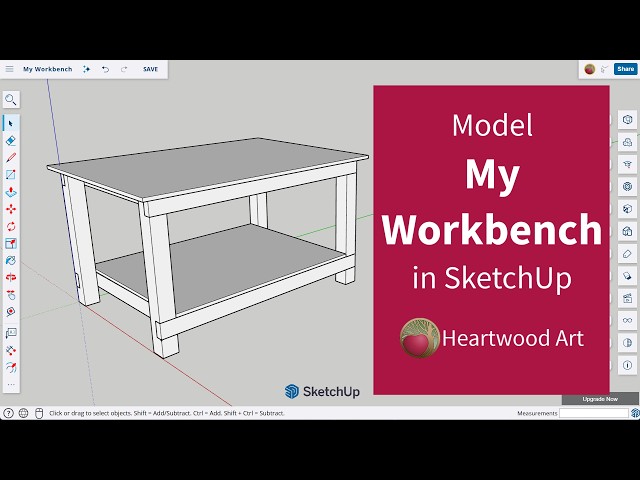Open the Scenes clapperboard panel
The image size is (640, 480).
(x=627, y=298)
